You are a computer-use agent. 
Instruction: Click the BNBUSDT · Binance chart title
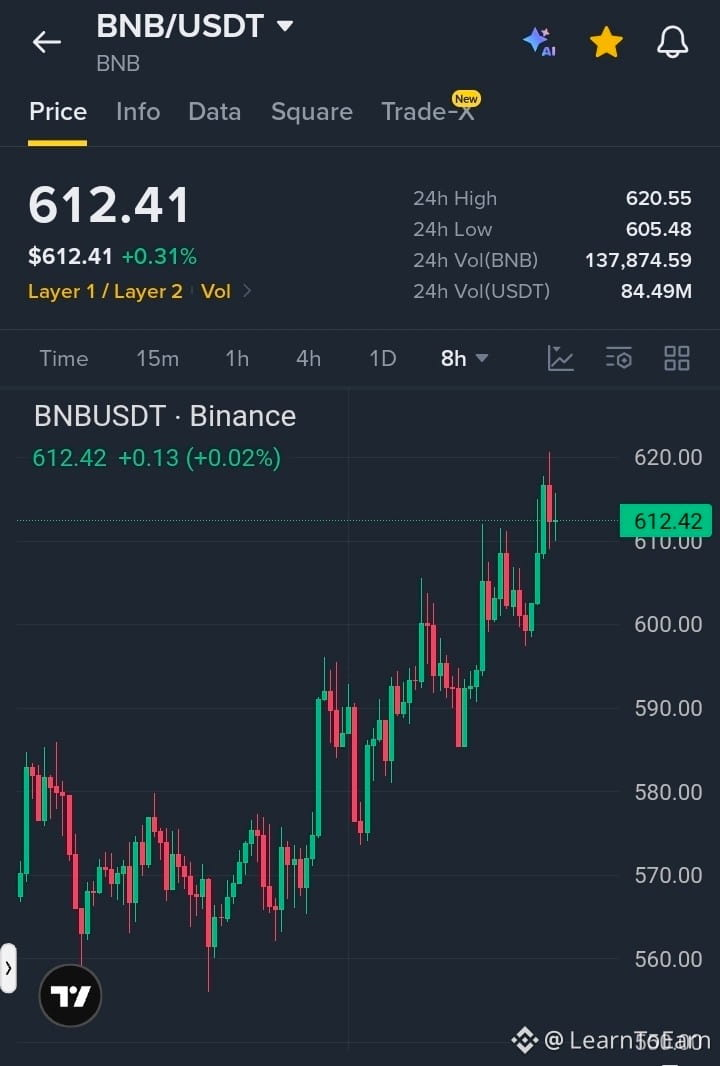click(x=165, y=416)
